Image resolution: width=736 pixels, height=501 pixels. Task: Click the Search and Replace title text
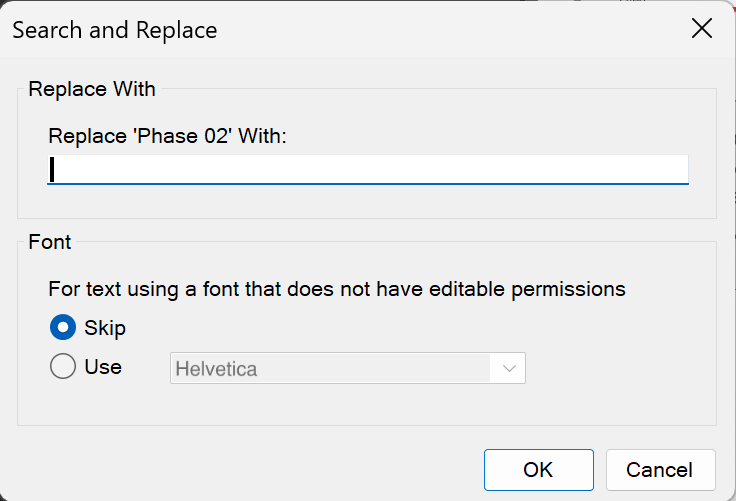pos(114,30)
